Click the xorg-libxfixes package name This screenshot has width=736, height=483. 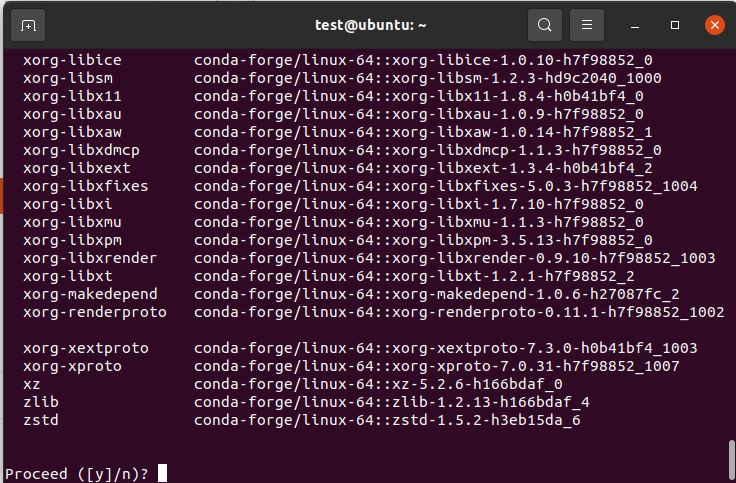pyautogui.click(x=85, y=186)
